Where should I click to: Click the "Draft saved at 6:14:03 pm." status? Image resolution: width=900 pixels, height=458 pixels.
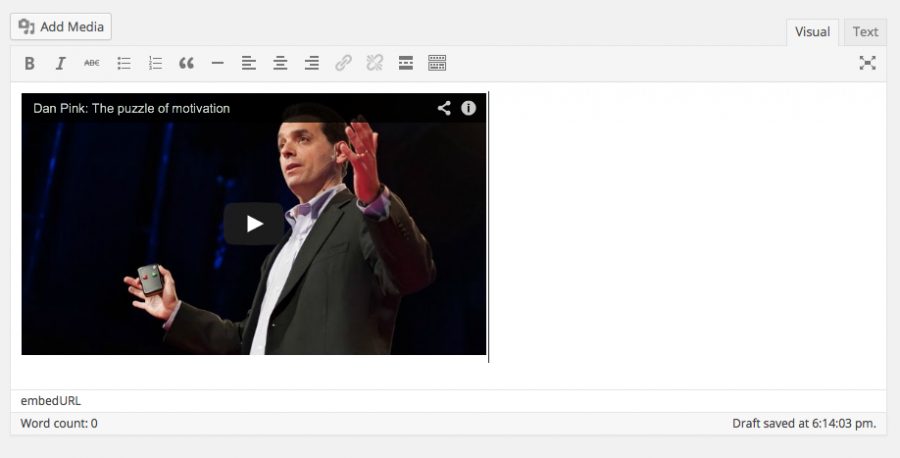pyautogui.click(x=804, y=424)
